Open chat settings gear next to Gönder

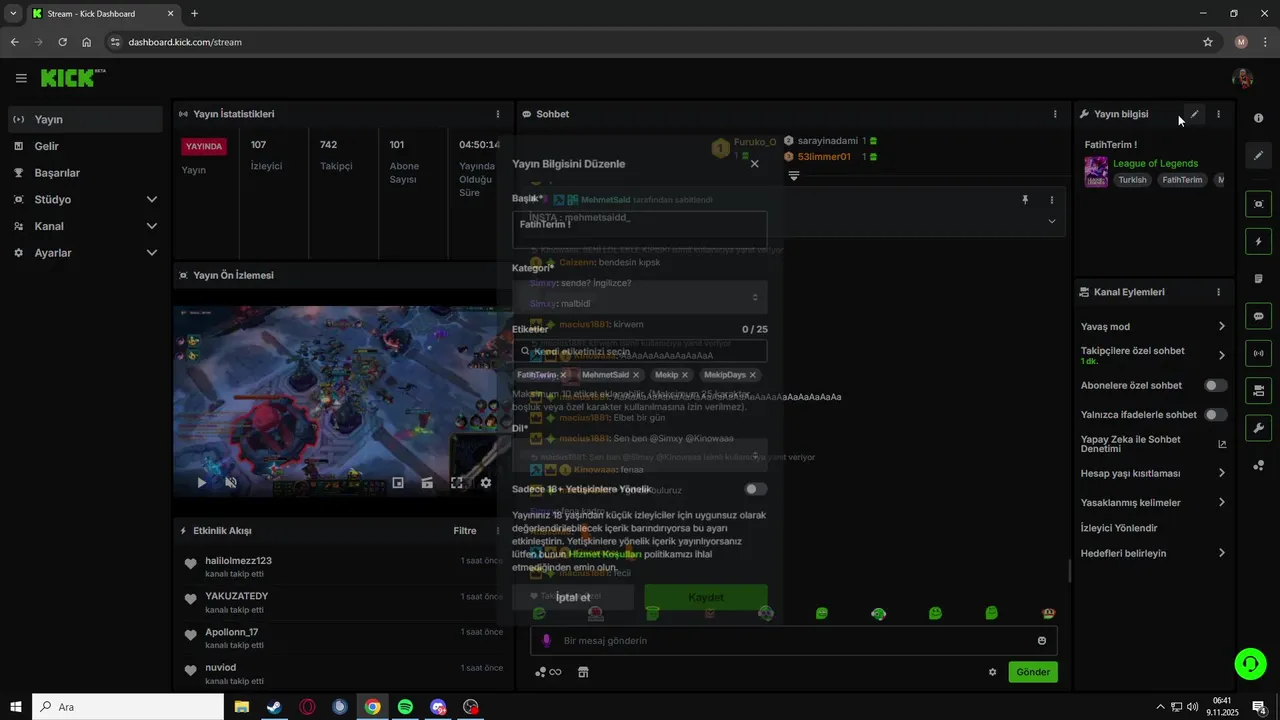coord(992,672)
